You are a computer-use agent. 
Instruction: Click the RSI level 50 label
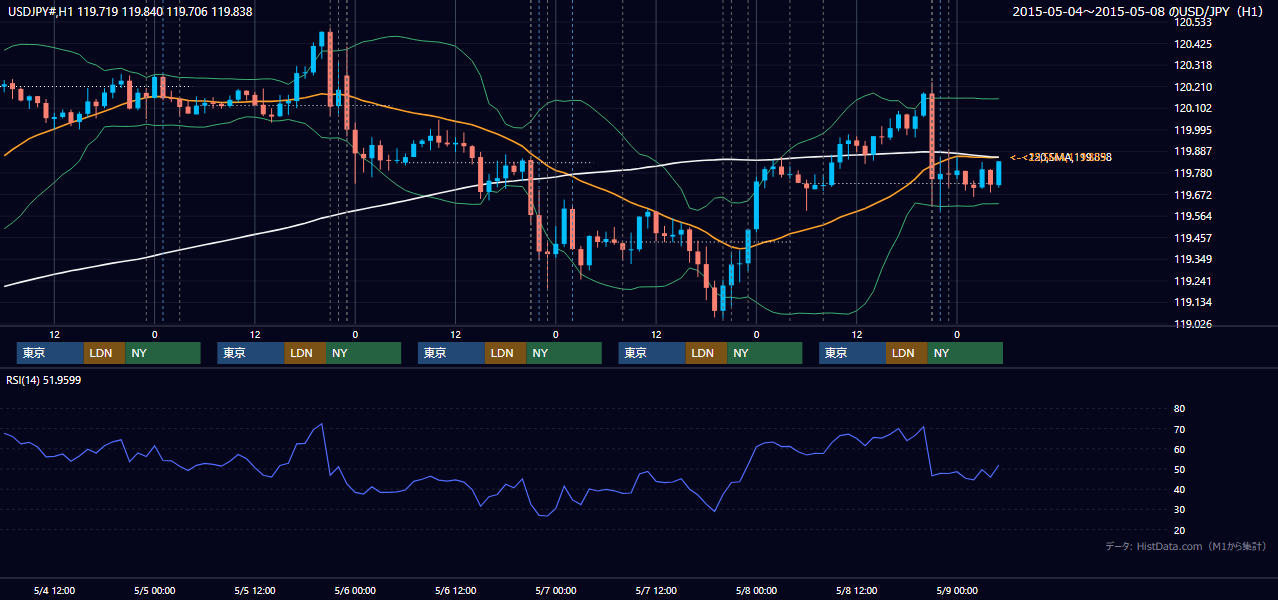1179,469
